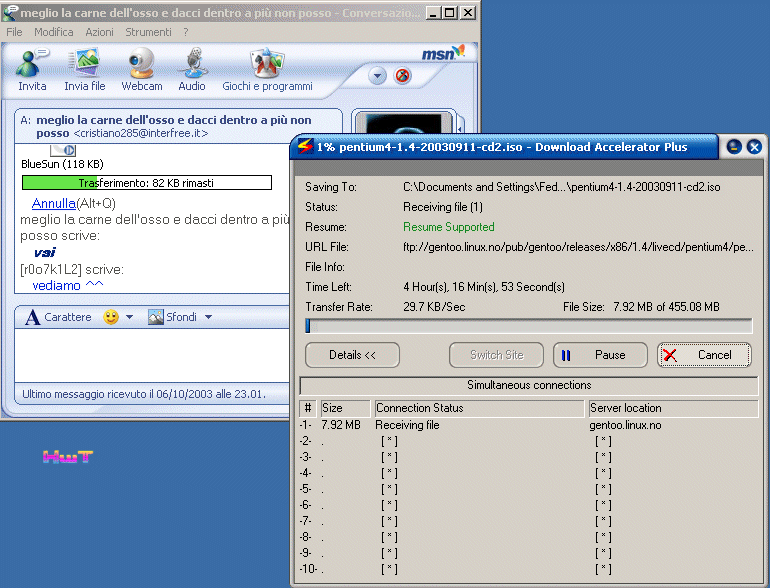Screen dimensions: 770x588
Task: Click the MSN conversation title bar icon
Action: click(x=10, y=13)
